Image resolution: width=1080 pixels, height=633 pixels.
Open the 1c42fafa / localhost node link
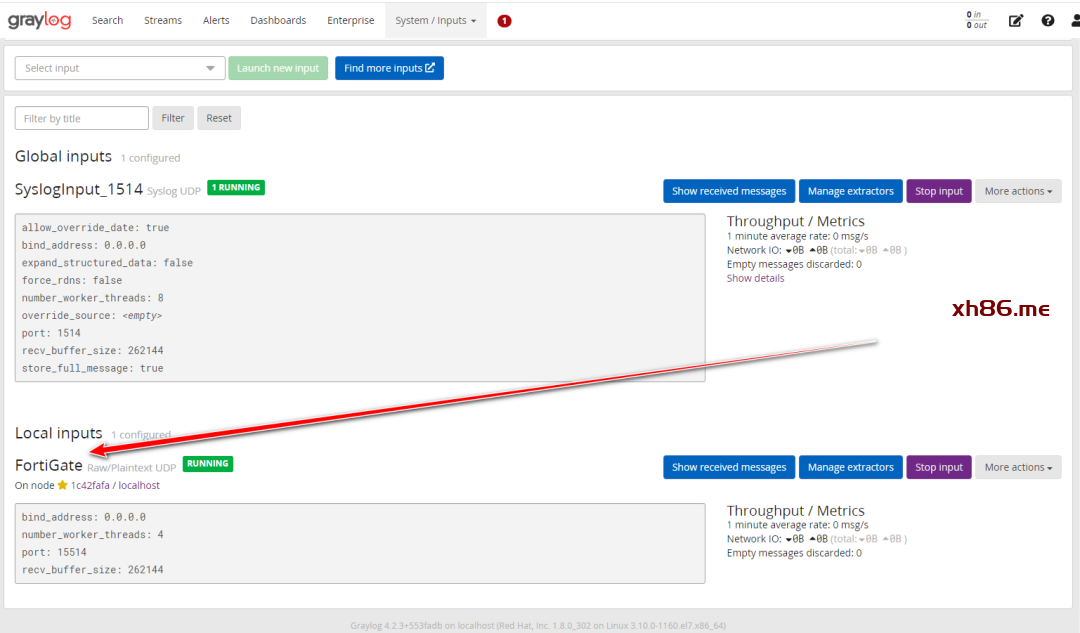coord(115,485)
